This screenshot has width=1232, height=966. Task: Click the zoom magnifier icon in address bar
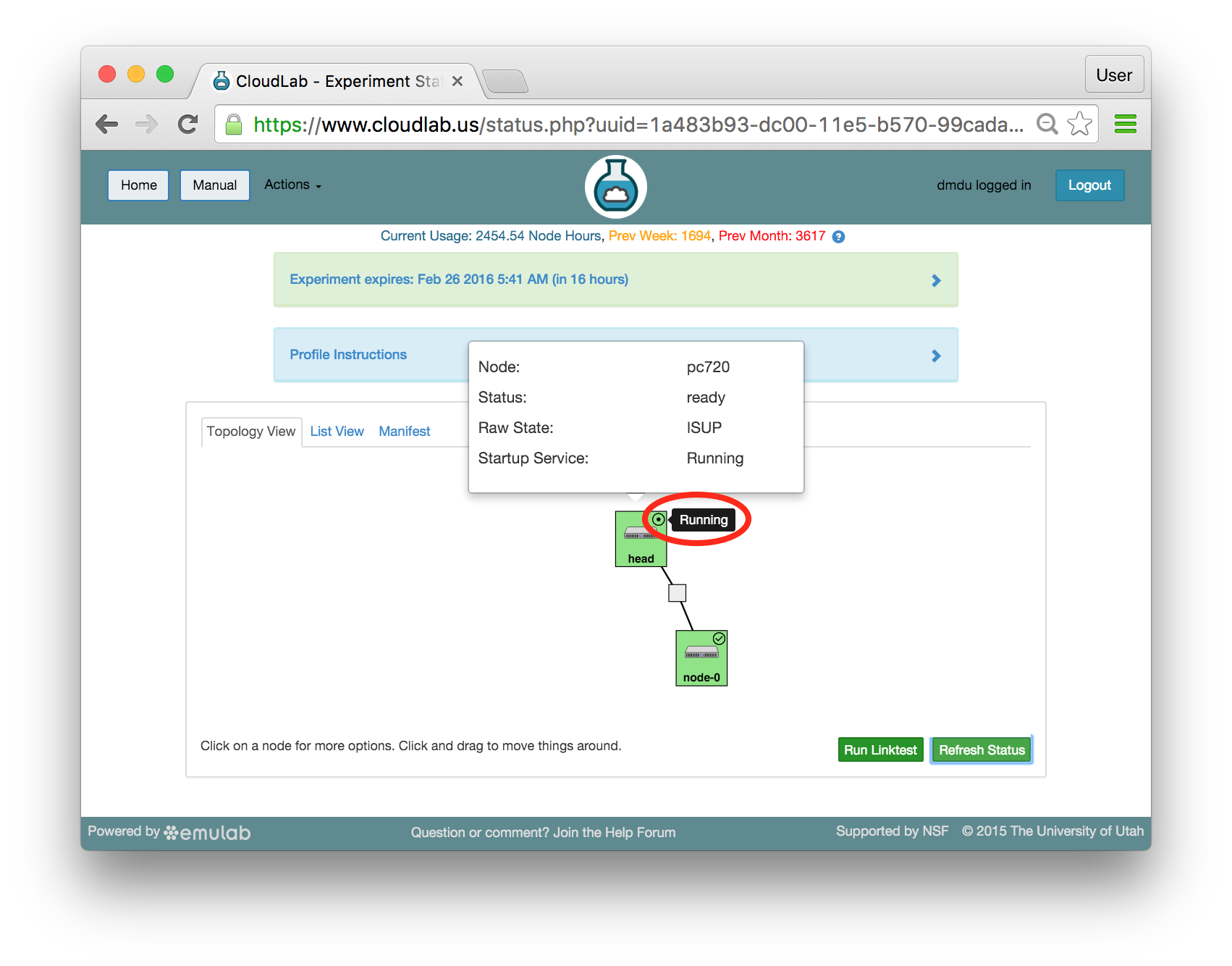point(1047,125)
